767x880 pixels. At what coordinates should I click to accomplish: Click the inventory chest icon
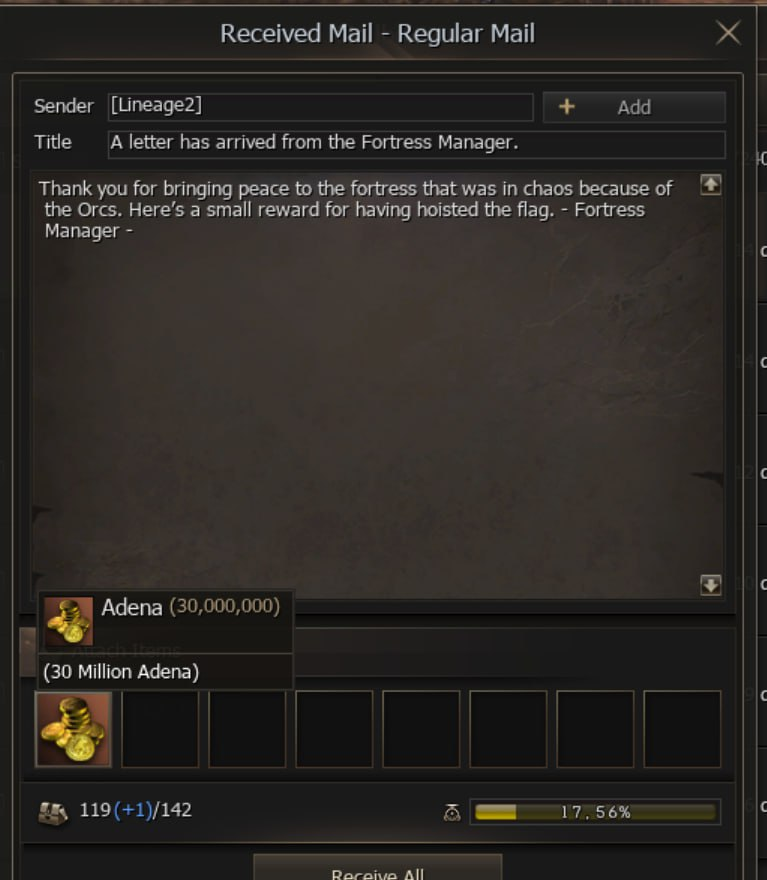pyautogui.click(x=53, y=812)
